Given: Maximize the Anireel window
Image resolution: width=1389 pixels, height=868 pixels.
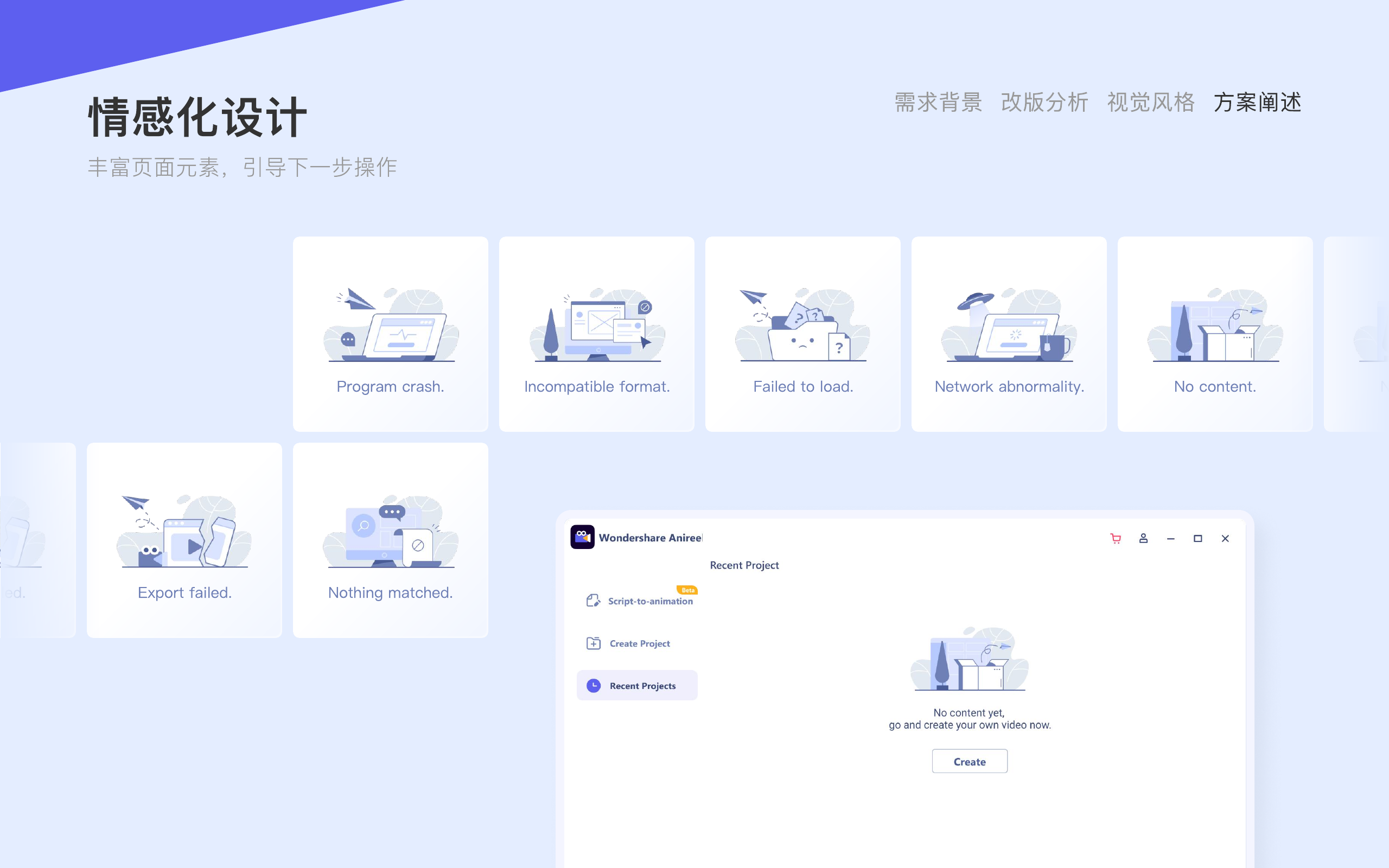Looking at the screenshot, I should coord(1197,539).
